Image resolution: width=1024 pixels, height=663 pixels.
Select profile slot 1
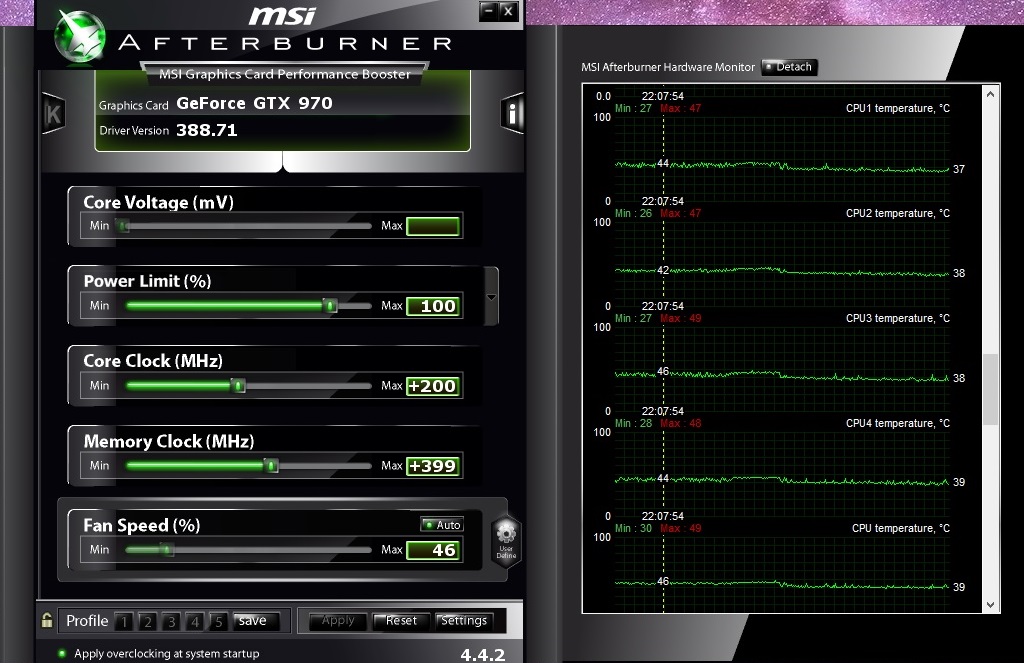click(124, 621)
